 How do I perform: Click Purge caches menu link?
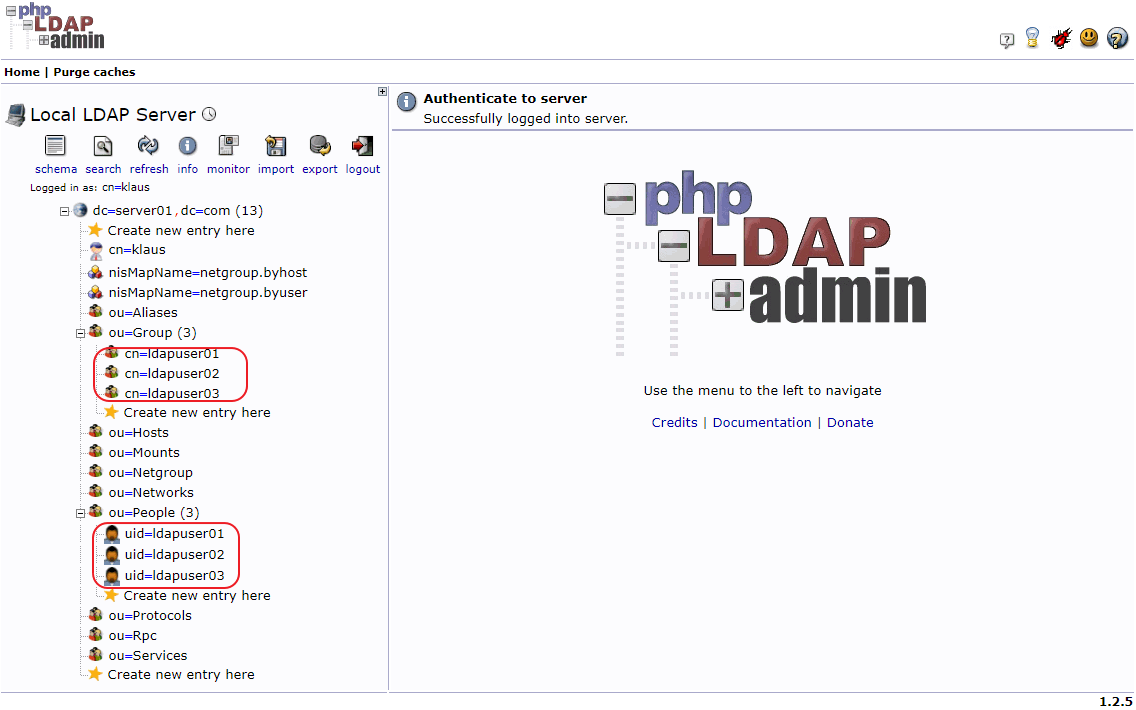94,72
